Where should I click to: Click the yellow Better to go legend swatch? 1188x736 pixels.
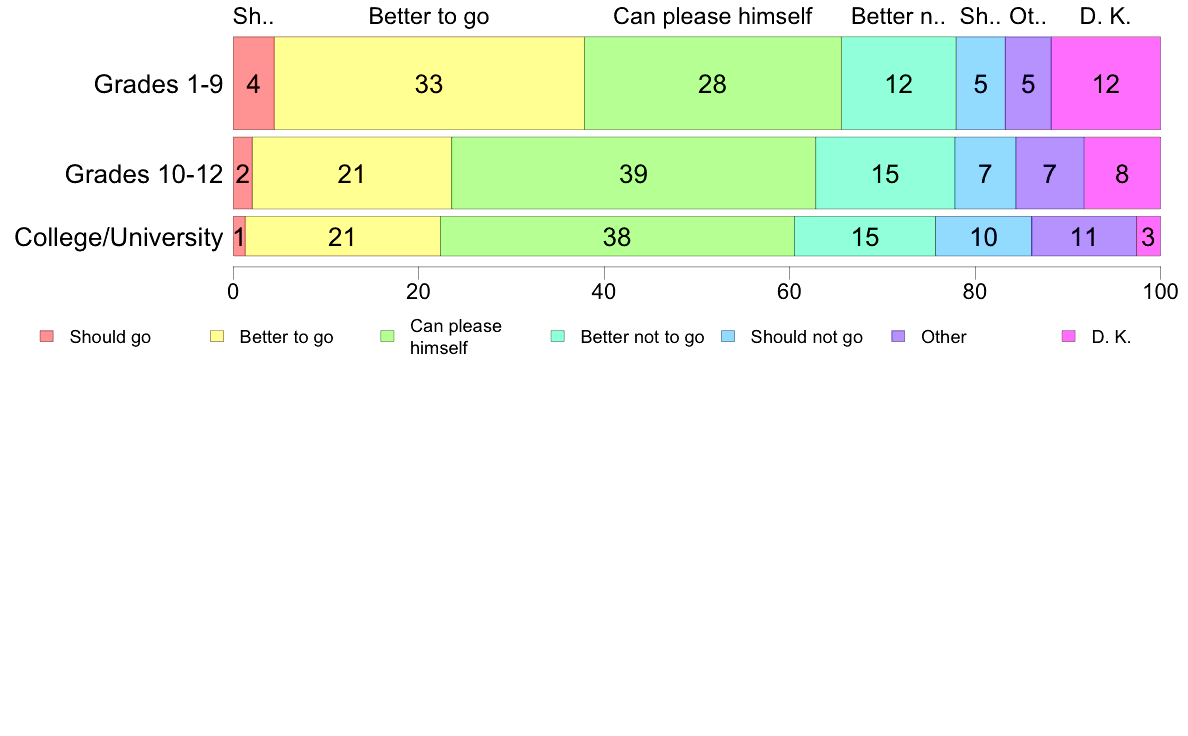click(217, 337)
